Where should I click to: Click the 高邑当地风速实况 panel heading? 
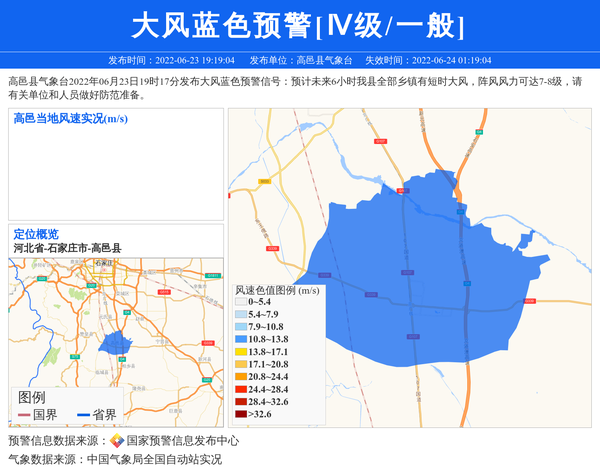click(70, 119)
